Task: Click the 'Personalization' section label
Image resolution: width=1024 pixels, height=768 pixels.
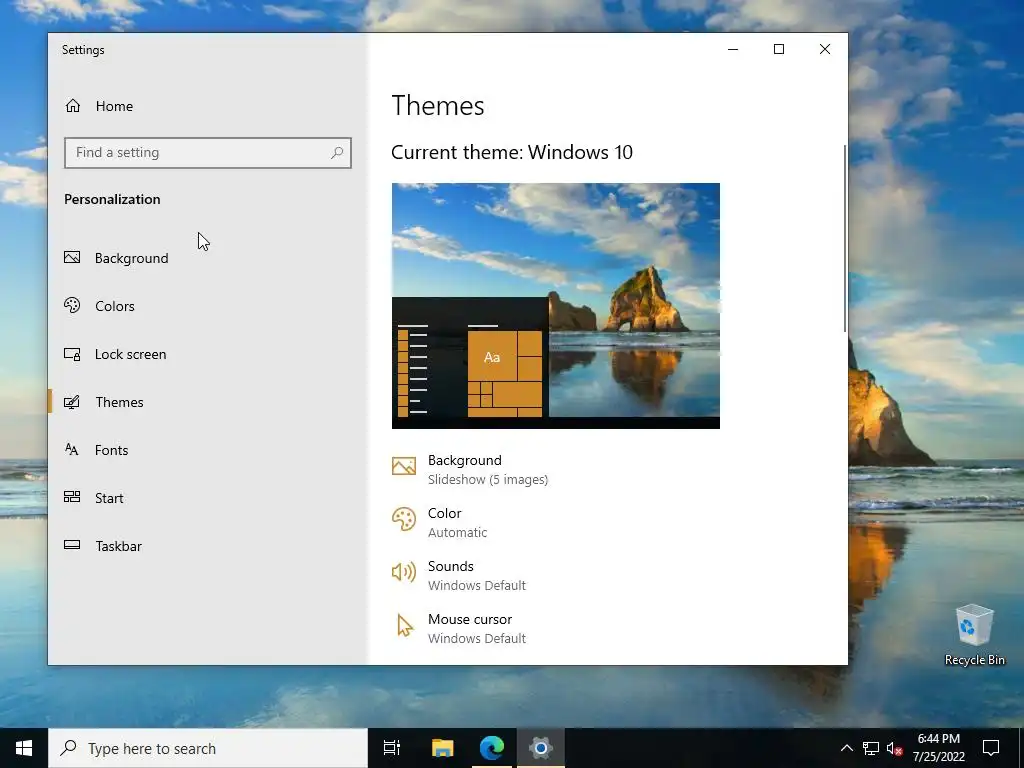Action: [112, 199]
